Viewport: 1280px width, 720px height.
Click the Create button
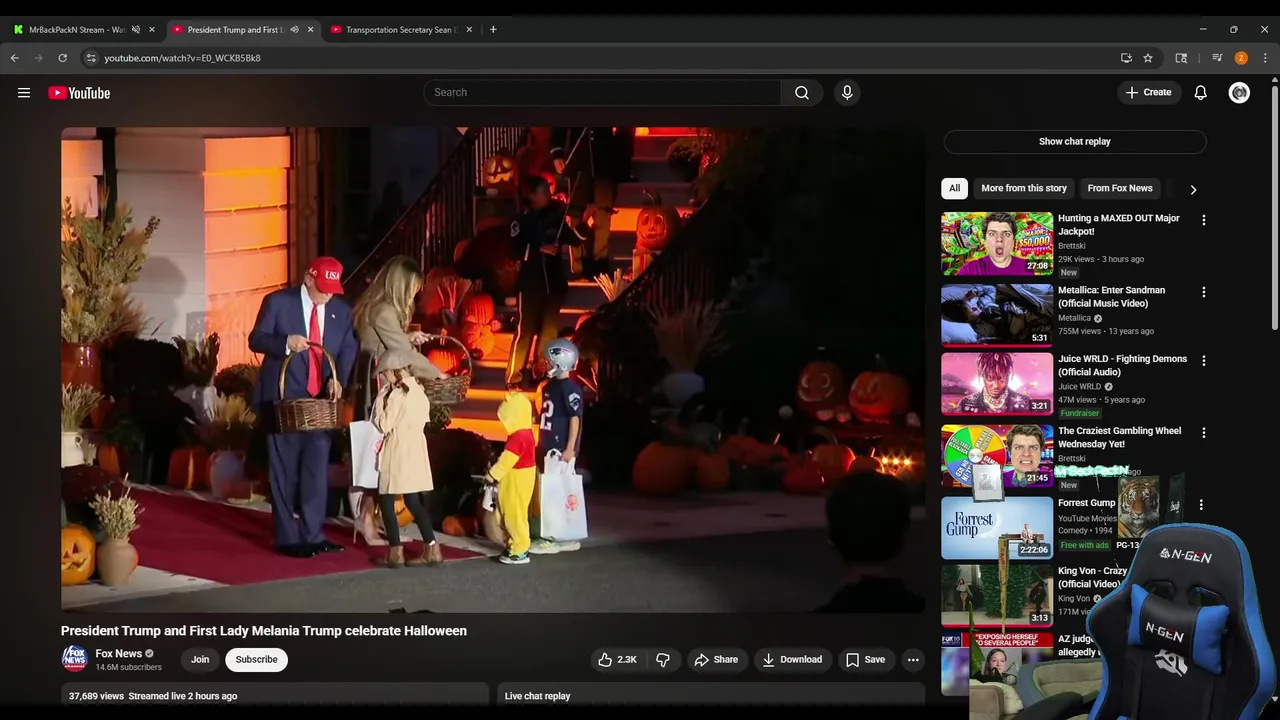[x=1148, y=92]
